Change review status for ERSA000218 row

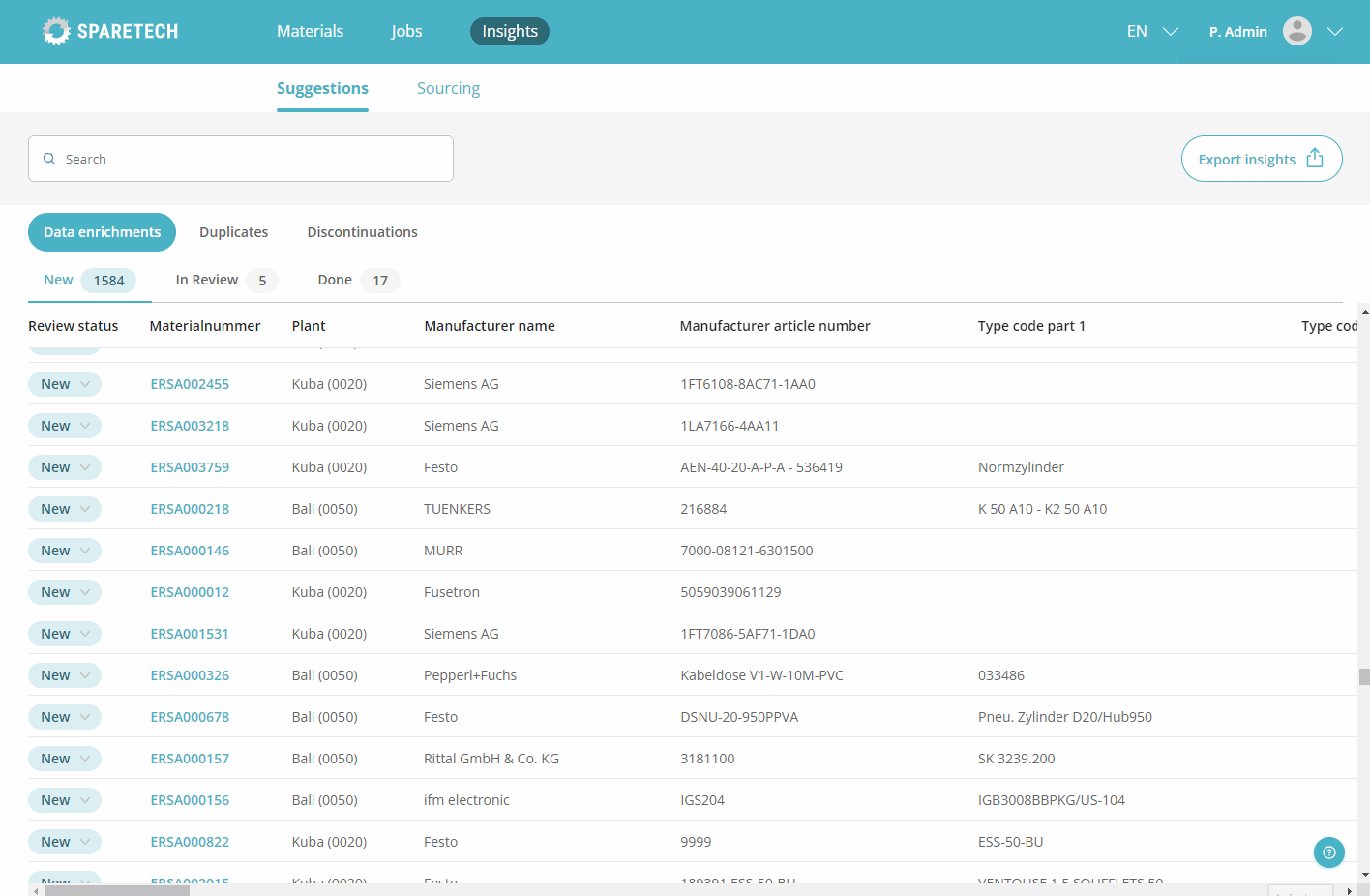click(x=65, y=509)
